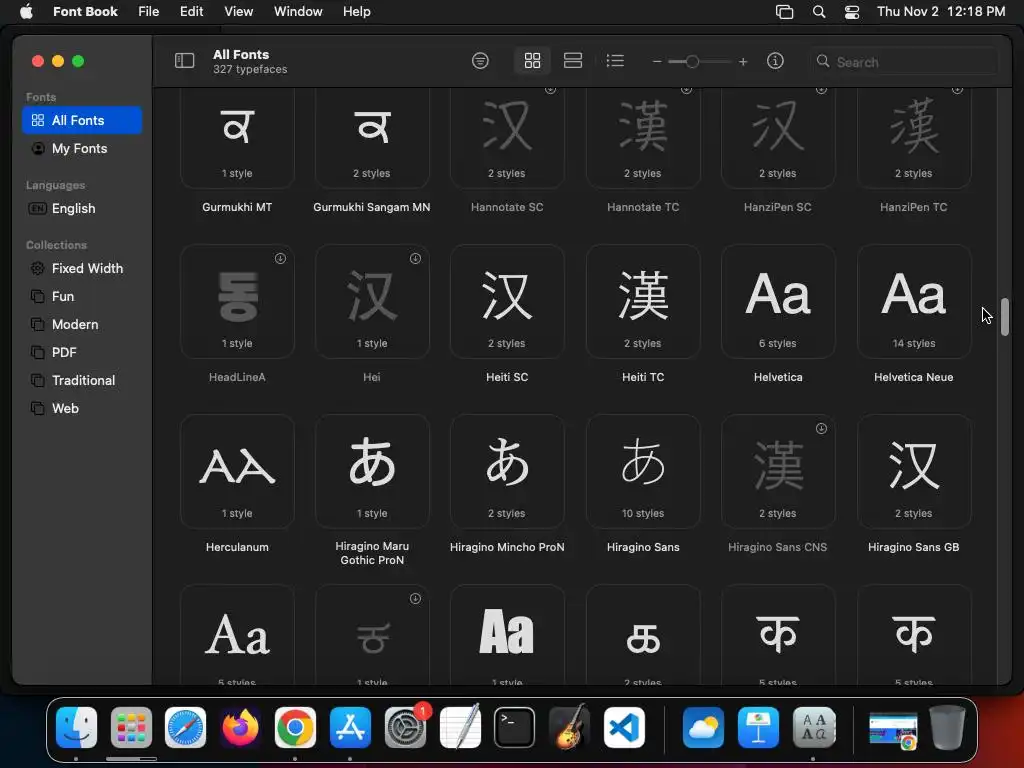Select the Heiti SC font tile

[507, 302]
